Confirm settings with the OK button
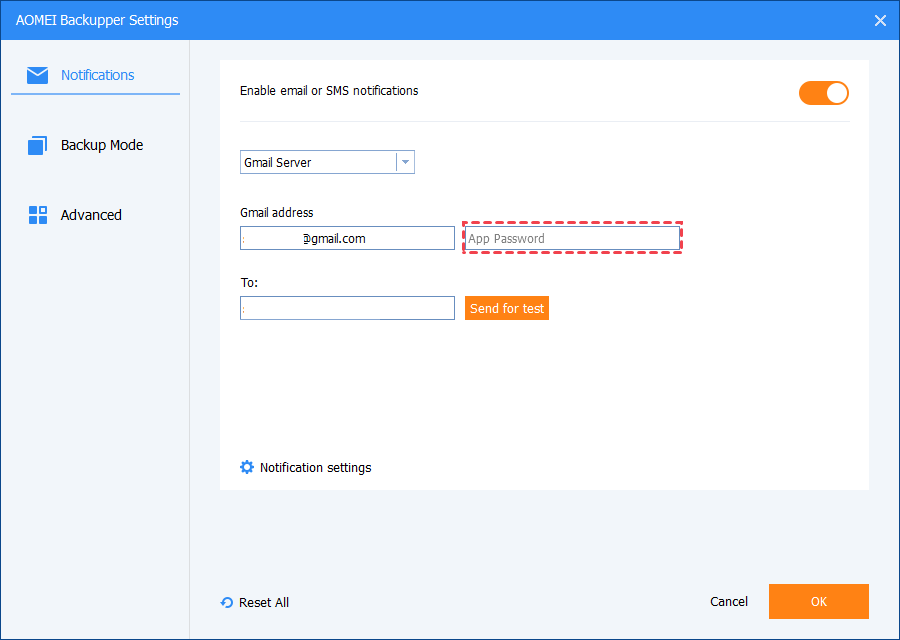 [x=818, y=601]
